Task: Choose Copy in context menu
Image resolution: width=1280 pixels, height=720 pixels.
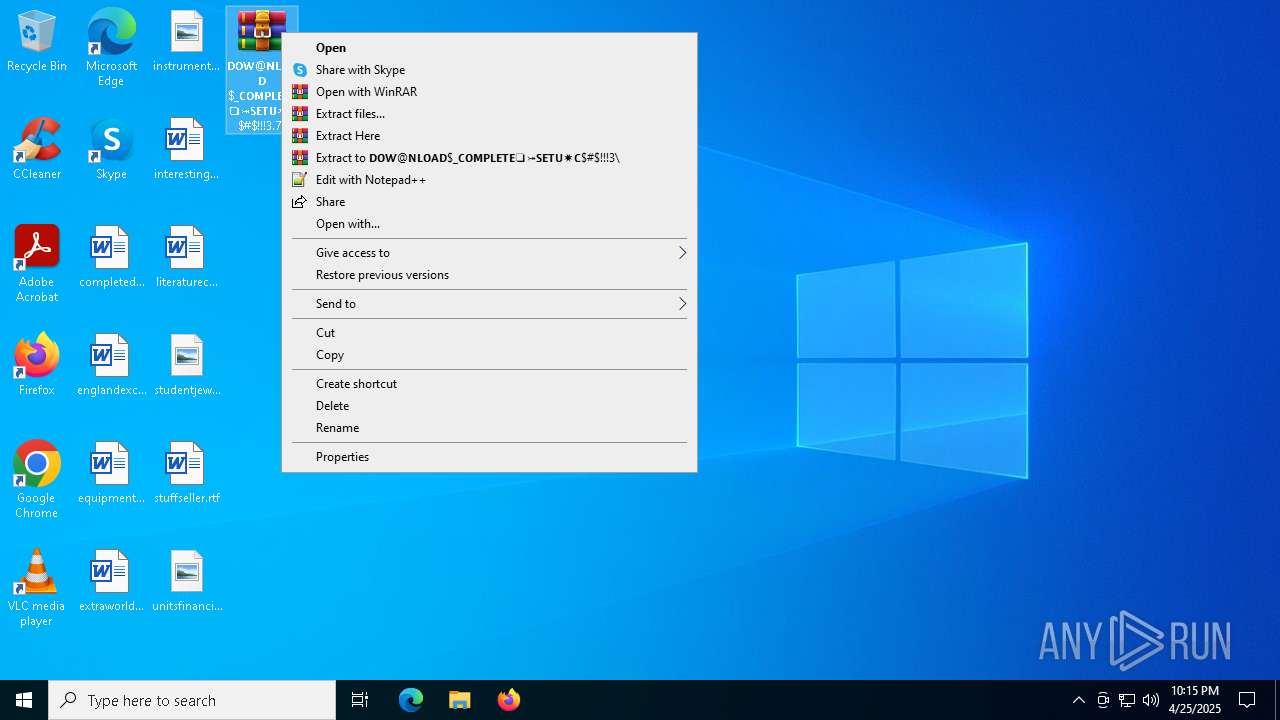Action: click(489, 355)
